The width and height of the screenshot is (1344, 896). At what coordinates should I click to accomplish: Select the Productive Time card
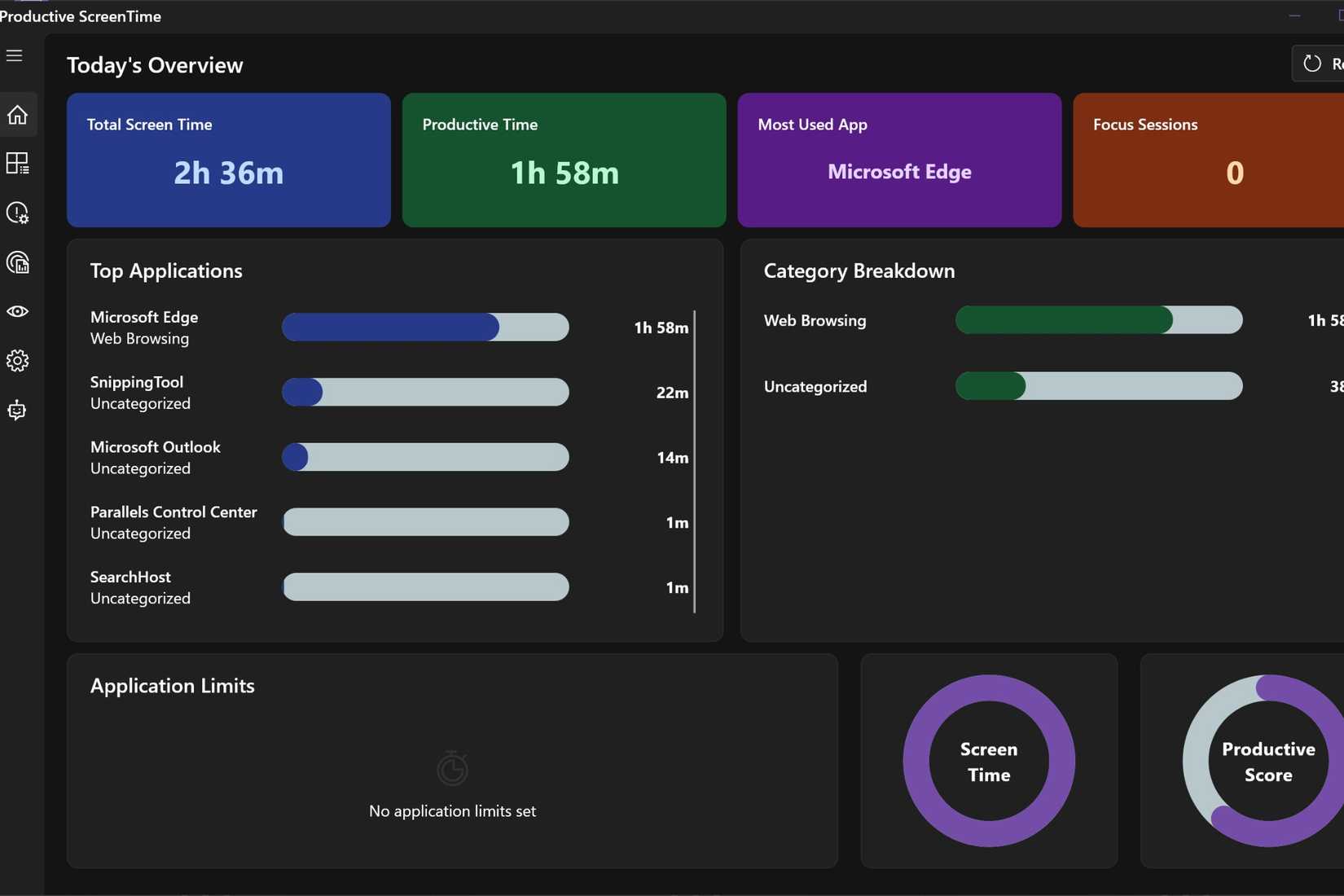(x=564, y=160)
